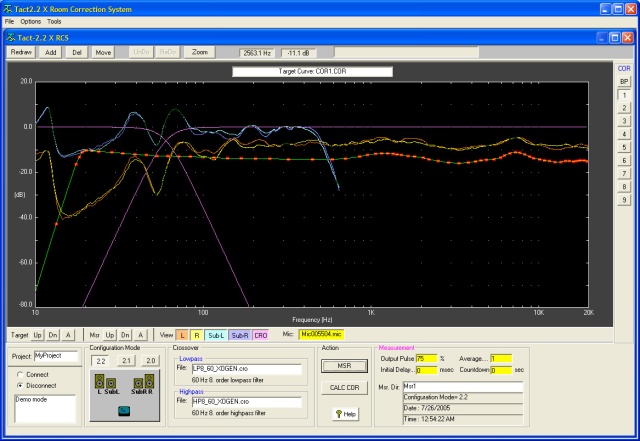Image resolution: width=640 pixels, height=441 pixels.
Task: Open Help with the key icon button
Action: coord(345,414)
